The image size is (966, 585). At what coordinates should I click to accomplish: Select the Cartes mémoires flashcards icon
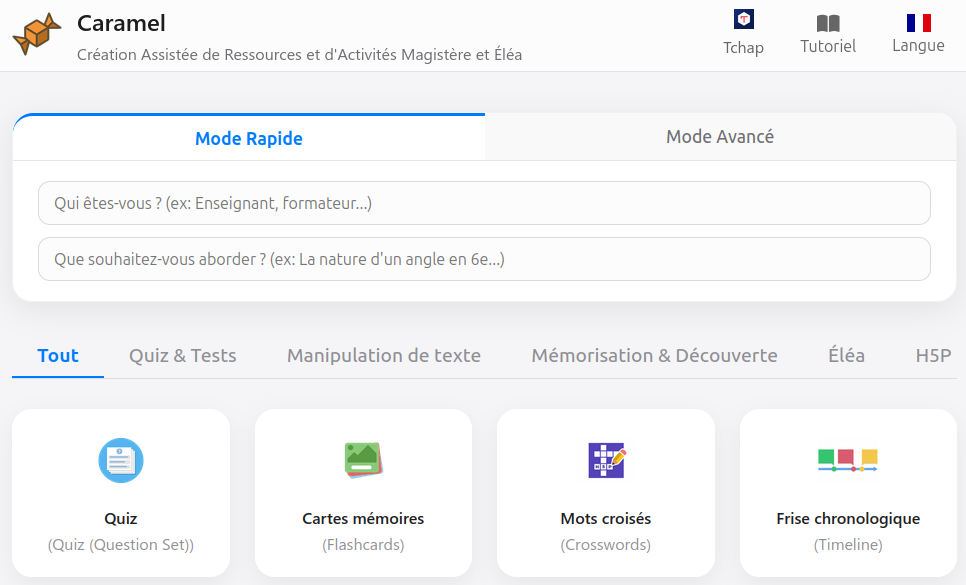pos(363,460)
